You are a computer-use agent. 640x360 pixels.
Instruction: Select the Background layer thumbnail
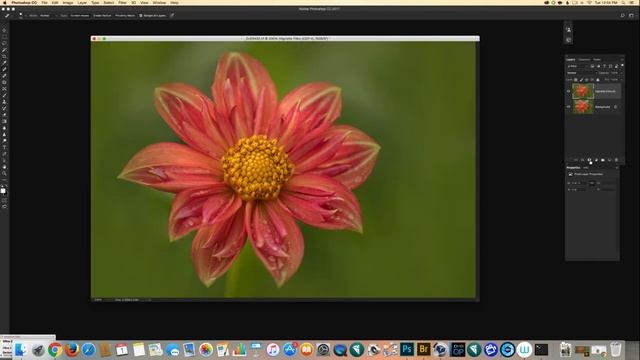[583, 107]
